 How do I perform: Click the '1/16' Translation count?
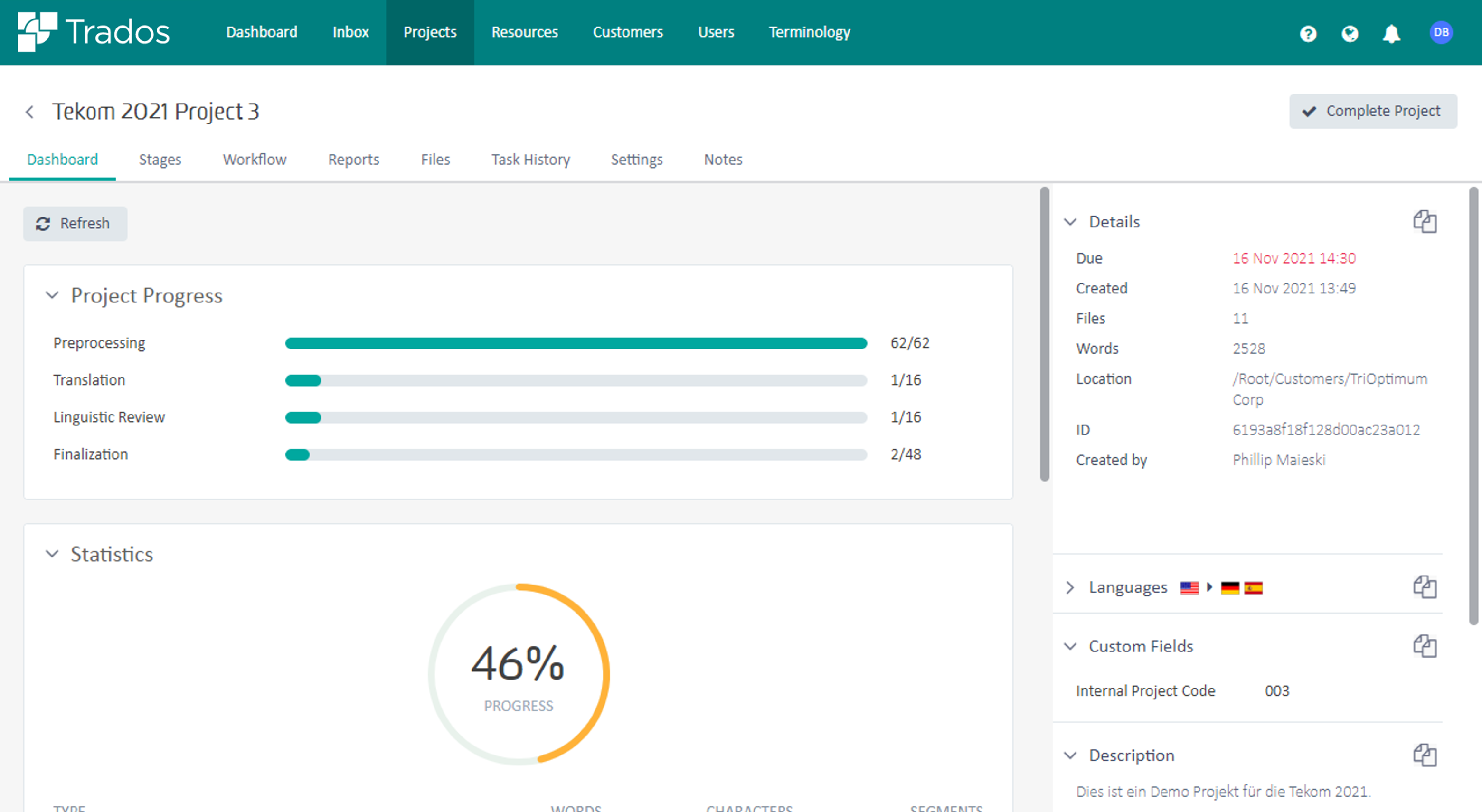click(906, 380)
